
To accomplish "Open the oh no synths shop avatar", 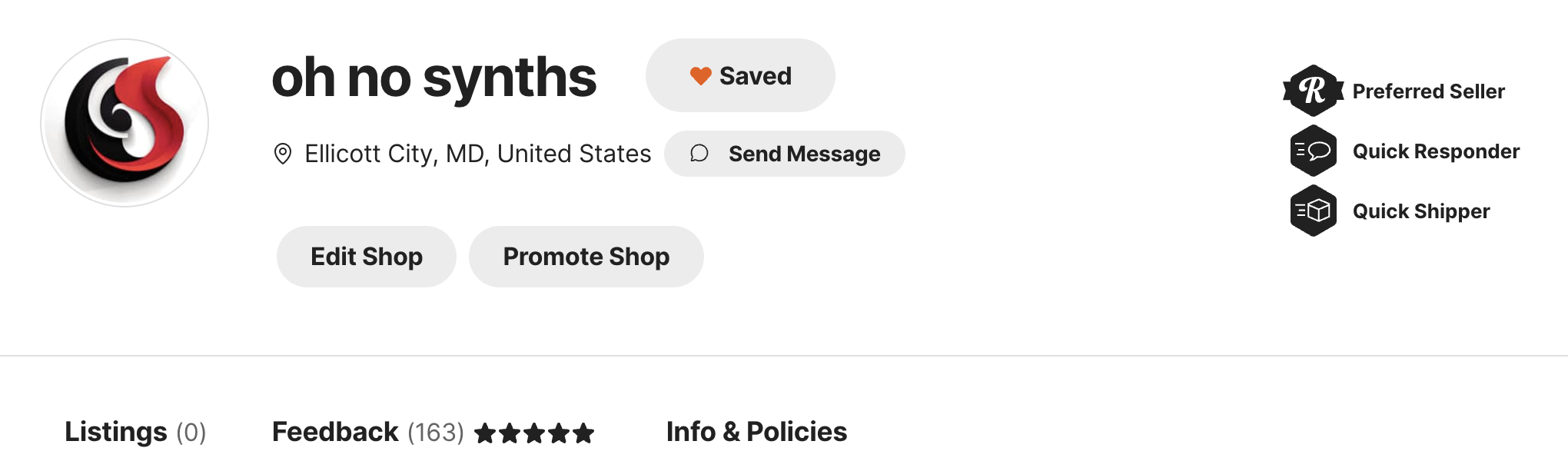I will pos(125,123).
